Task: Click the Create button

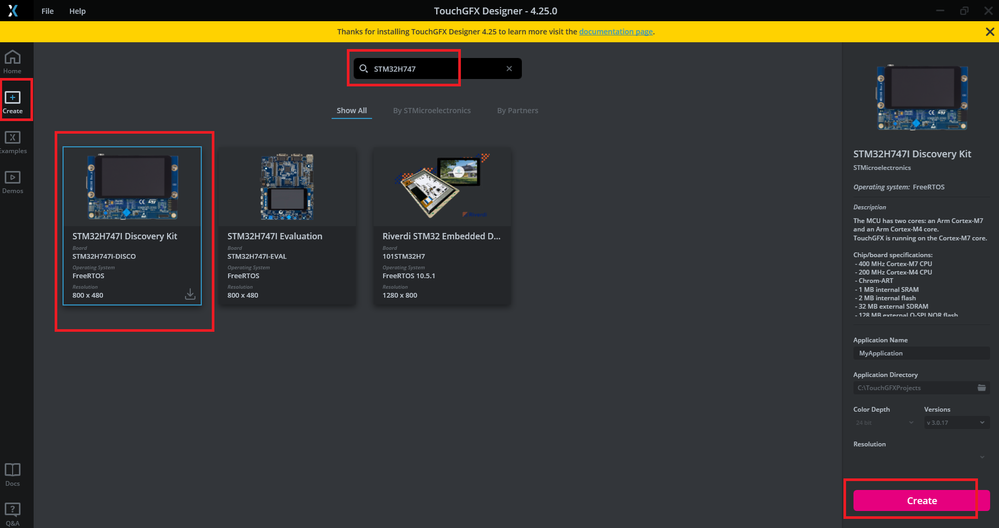Action: point(921,501)
